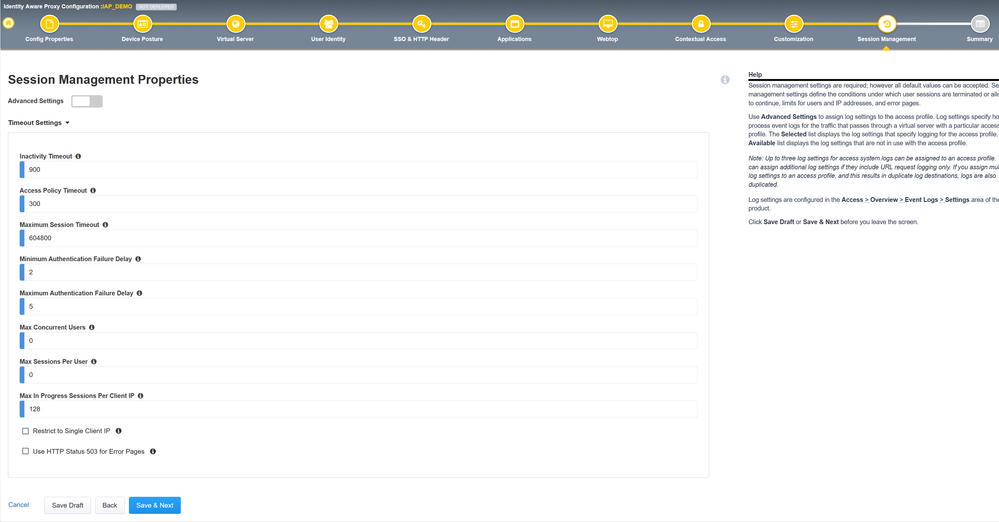Viewport: 999px width, 522px height.
Task: Click the Config Properties step label
Action: click(x=49, y=39)
